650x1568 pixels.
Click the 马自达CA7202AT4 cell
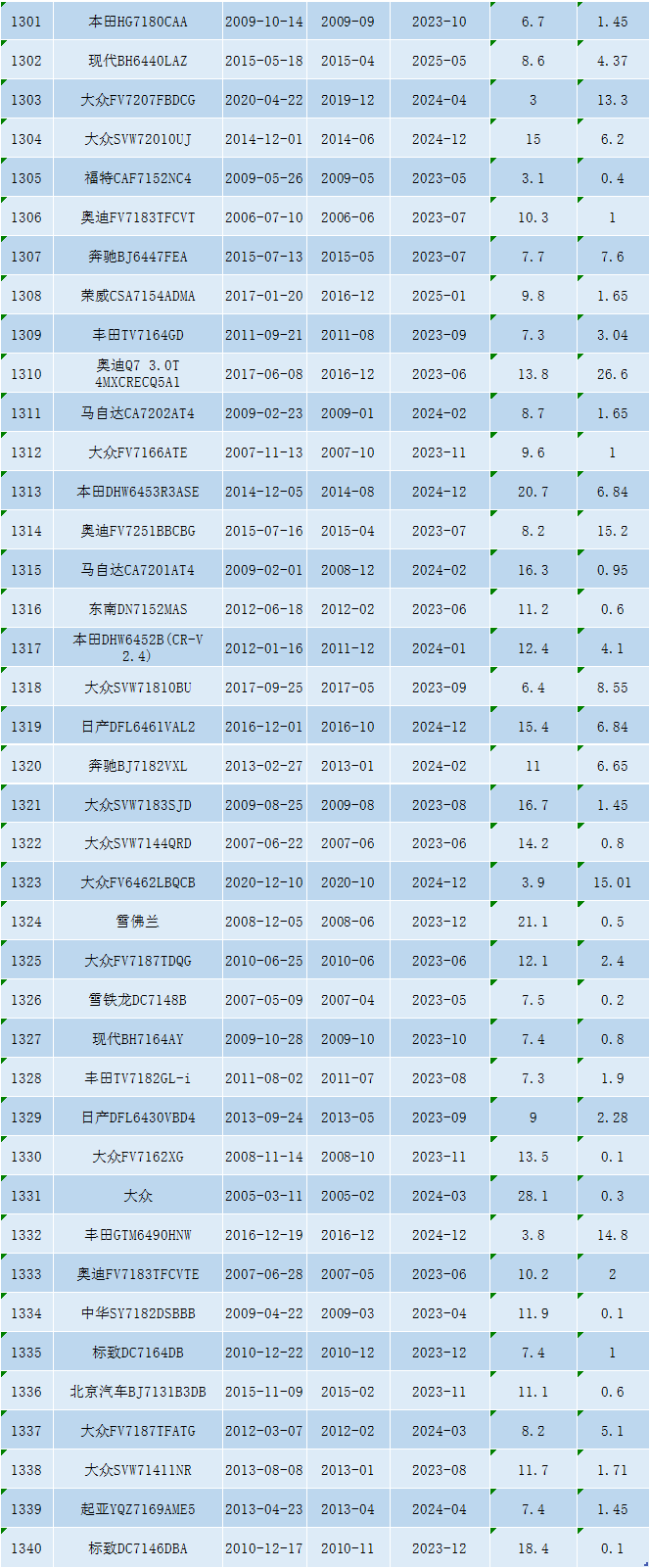(x=138, y=413)
